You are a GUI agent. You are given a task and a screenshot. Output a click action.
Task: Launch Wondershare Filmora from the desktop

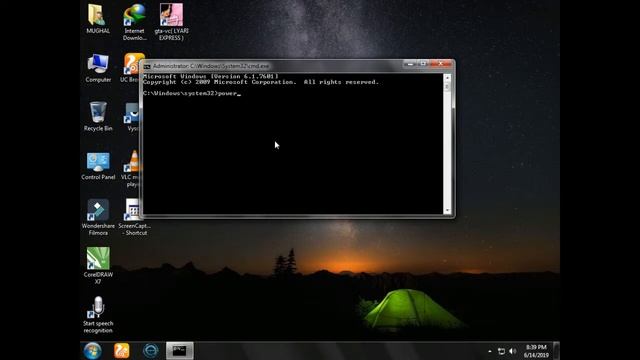(x=98, y=217)
